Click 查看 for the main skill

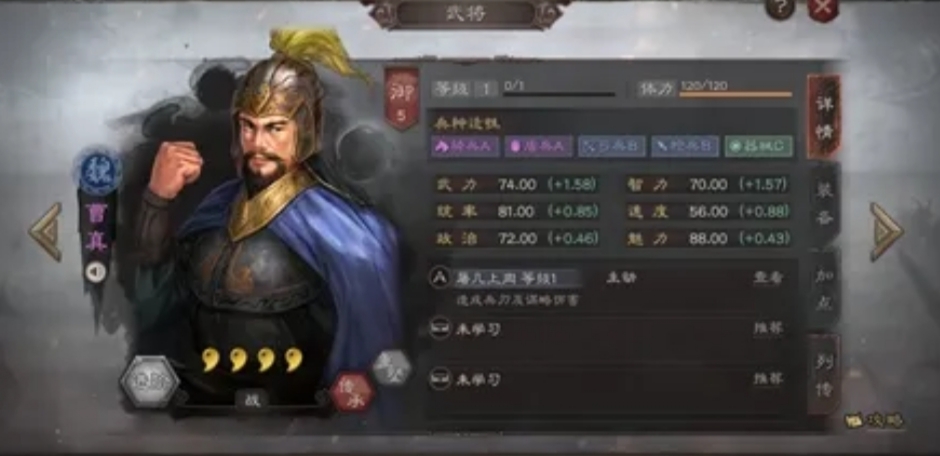(769, 277)
